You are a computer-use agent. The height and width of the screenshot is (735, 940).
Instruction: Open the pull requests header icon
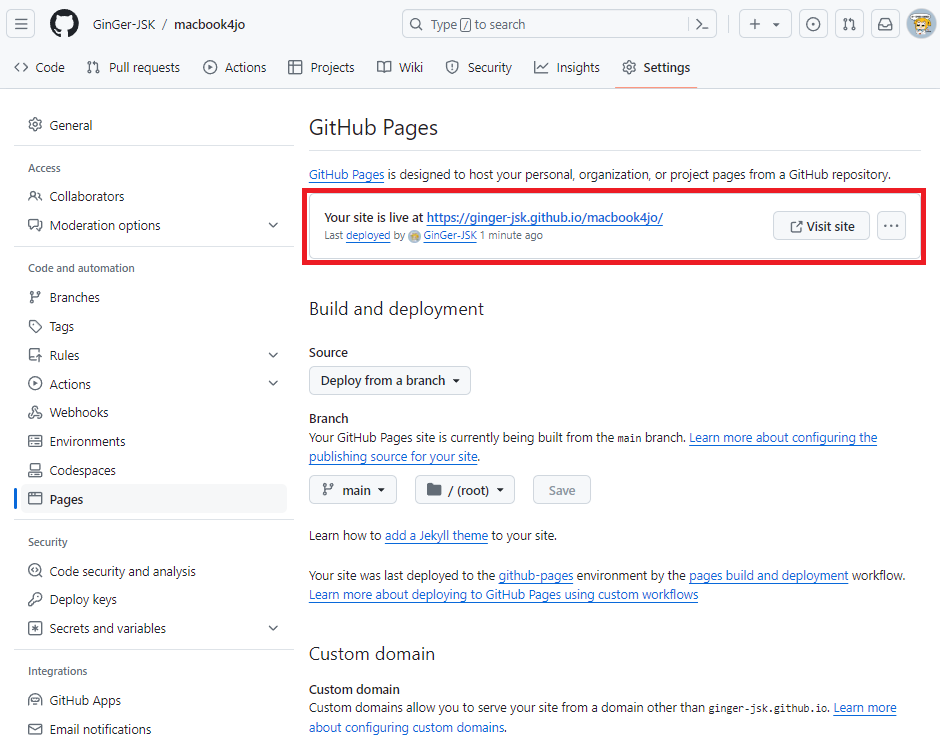tap(849, 24)
